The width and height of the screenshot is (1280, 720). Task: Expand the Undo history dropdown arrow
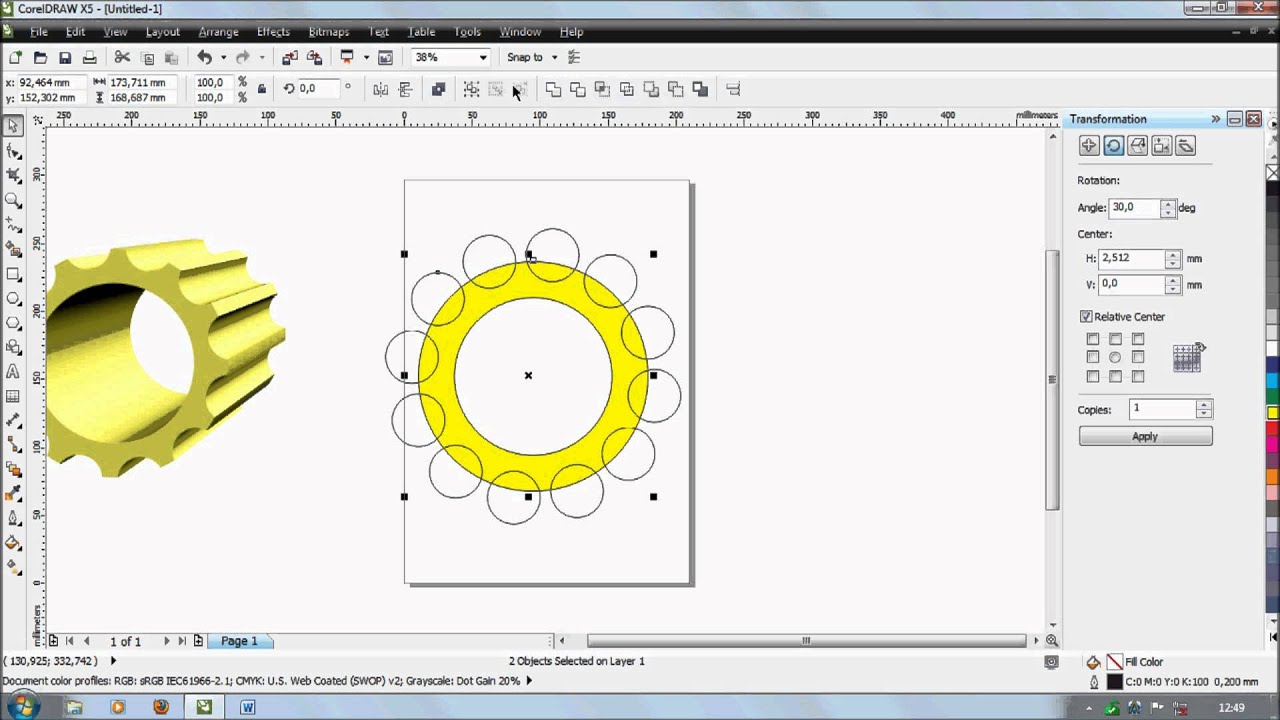pos(223,57)
